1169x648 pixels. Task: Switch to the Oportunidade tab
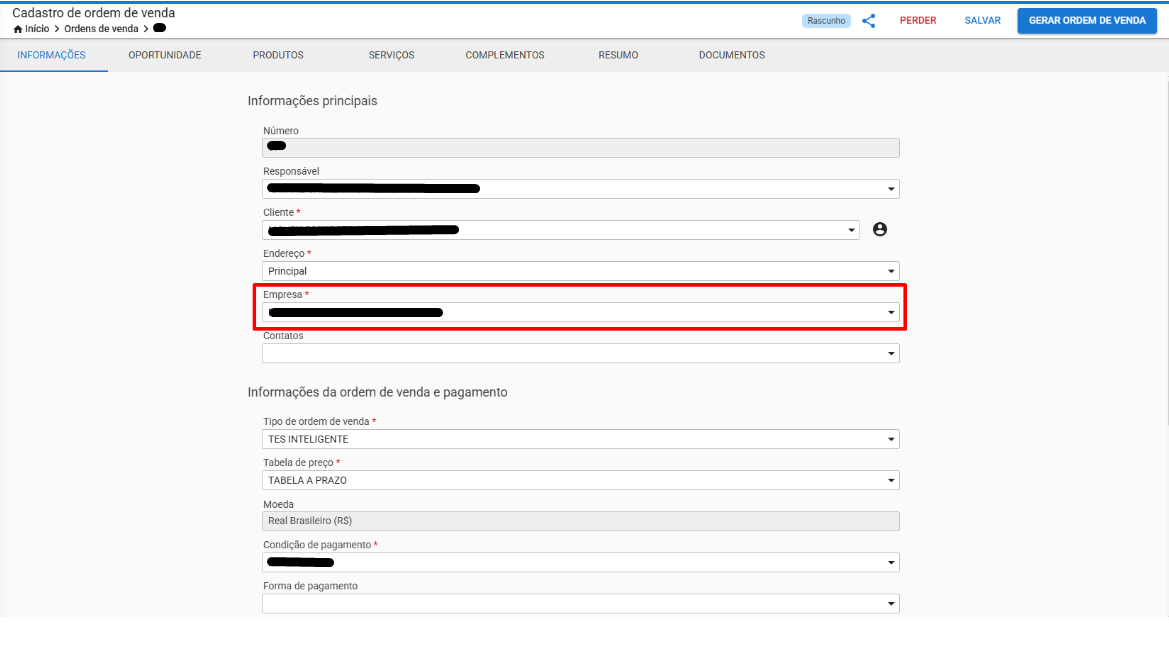[x=165, y=55]
